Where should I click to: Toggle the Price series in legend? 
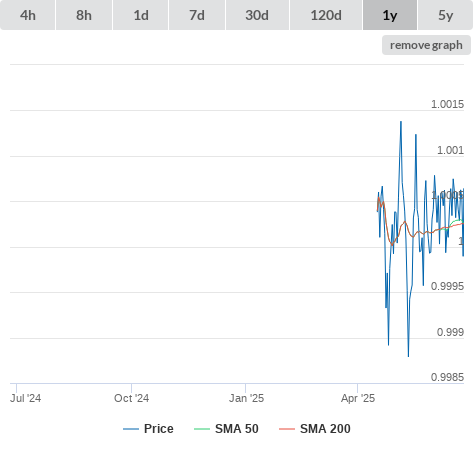[x=148, y=429]
